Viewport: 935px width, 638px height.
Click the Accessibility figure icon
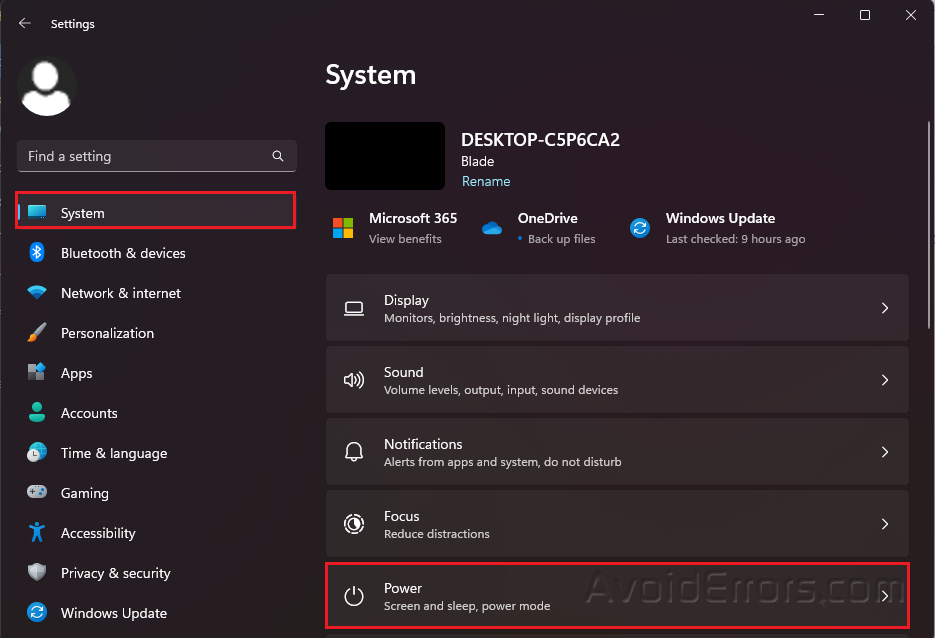[37, 533]
